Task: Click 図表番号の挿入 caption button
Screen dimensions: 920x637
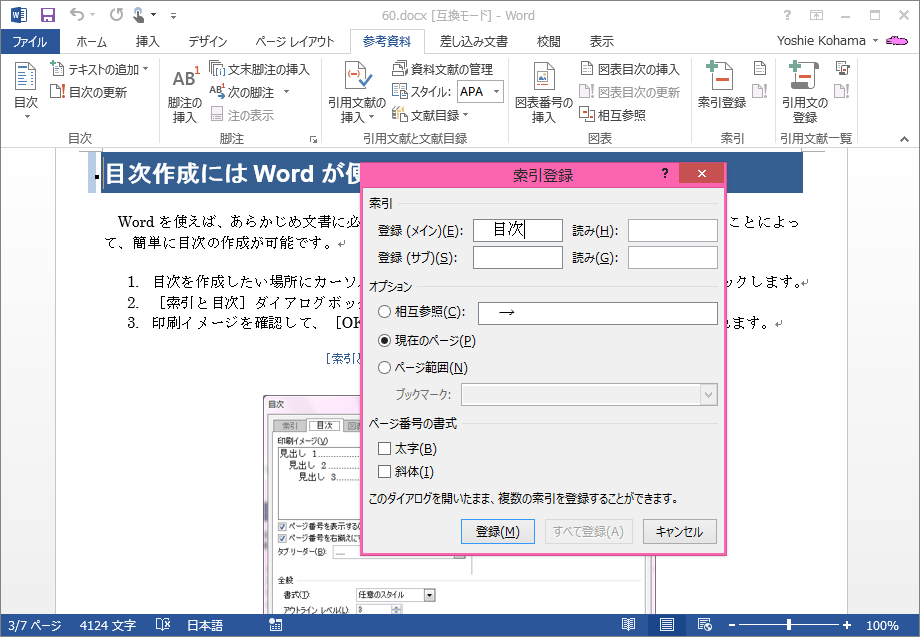Action: point(543,93)
